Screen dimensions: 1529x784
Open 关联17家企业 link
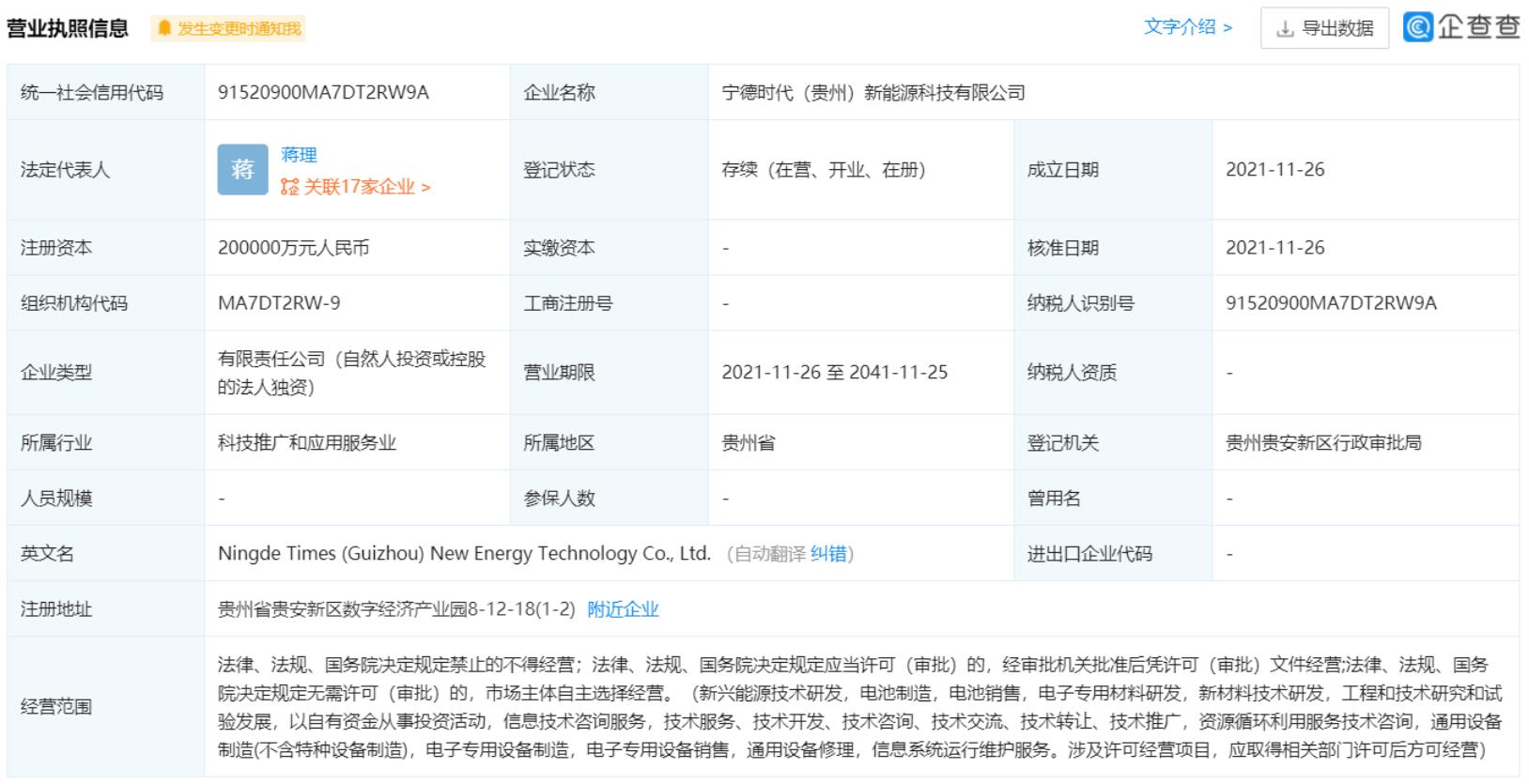[x=366, y=187]
